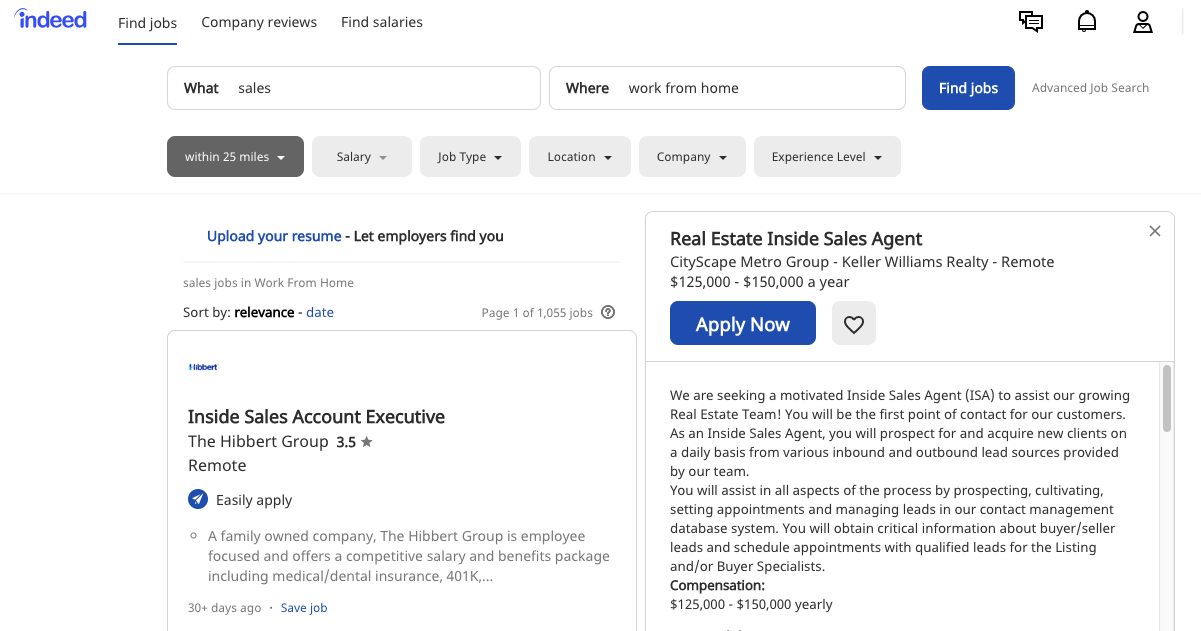This screenshot has width=1201, height=631.
Task: Switch to the Company reviews tab
Action: click(x=258, y=22)
